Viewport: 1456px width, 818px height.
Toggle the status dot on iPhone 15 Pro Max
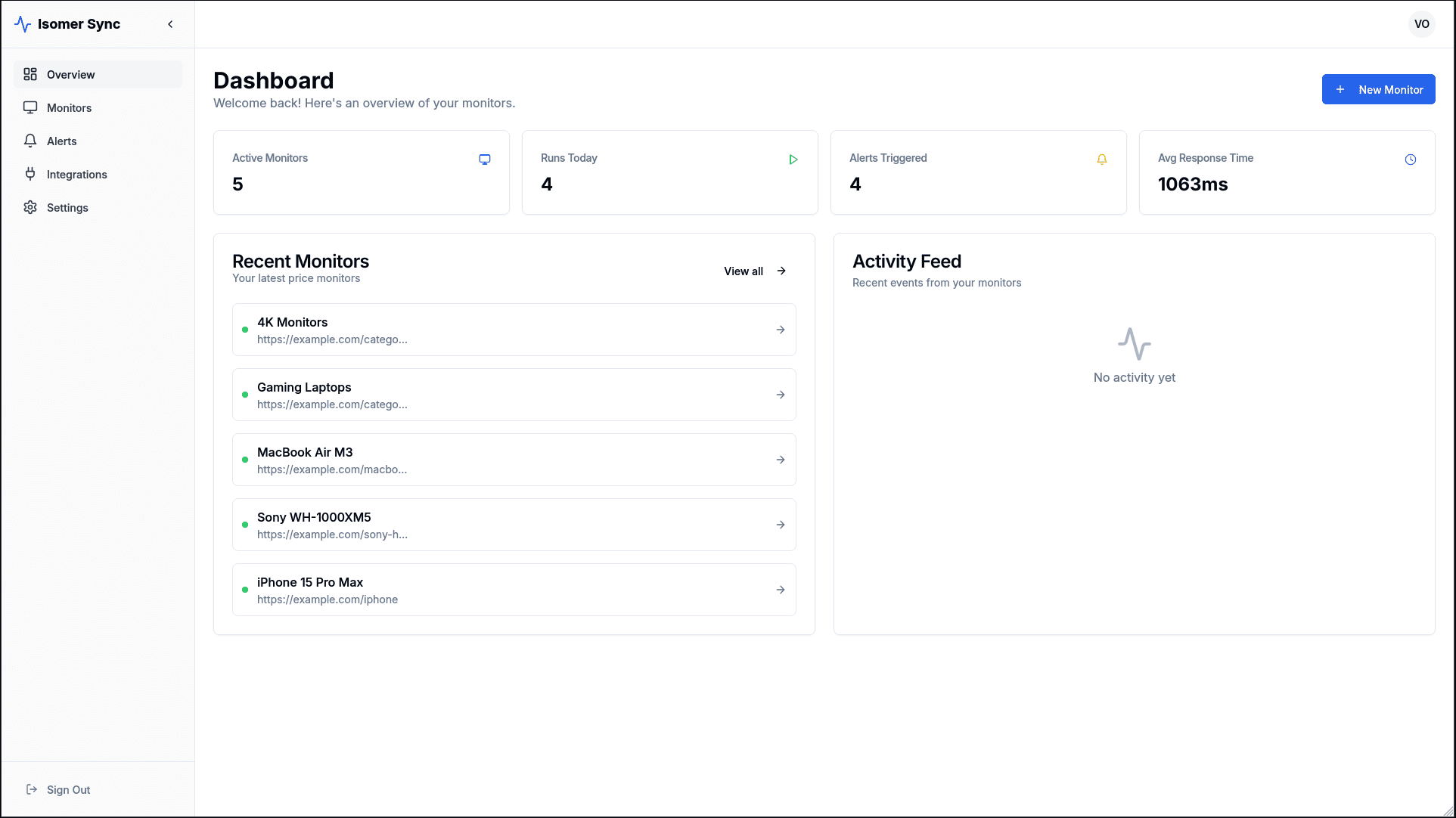[x=244, y=590]
